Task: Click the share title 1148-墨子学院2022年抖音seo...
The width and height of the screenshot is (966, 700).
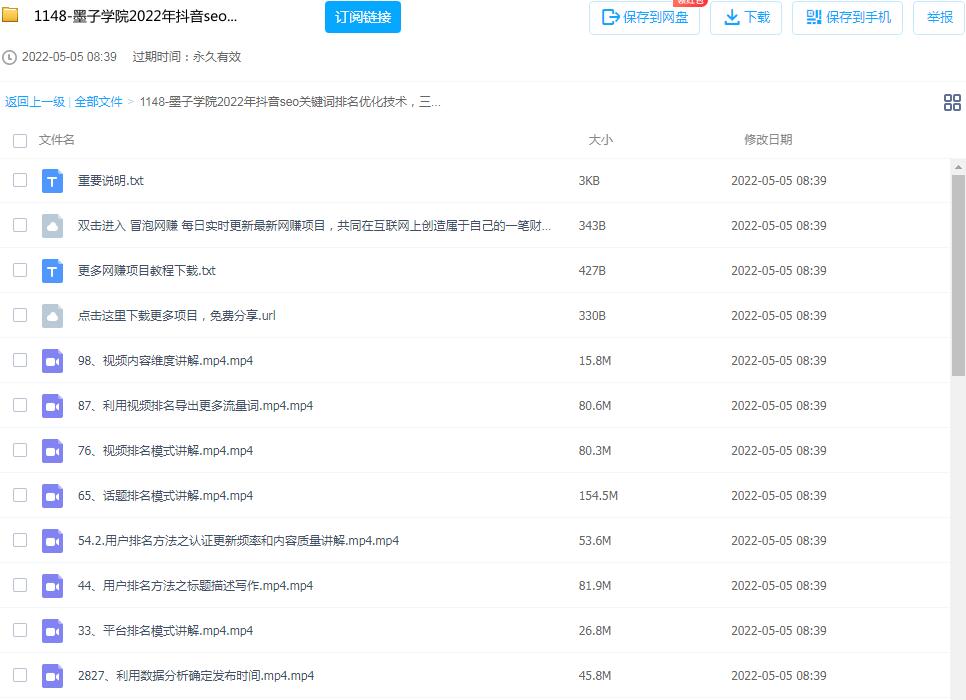Action: pyautogui.click(x=136, y=16)
